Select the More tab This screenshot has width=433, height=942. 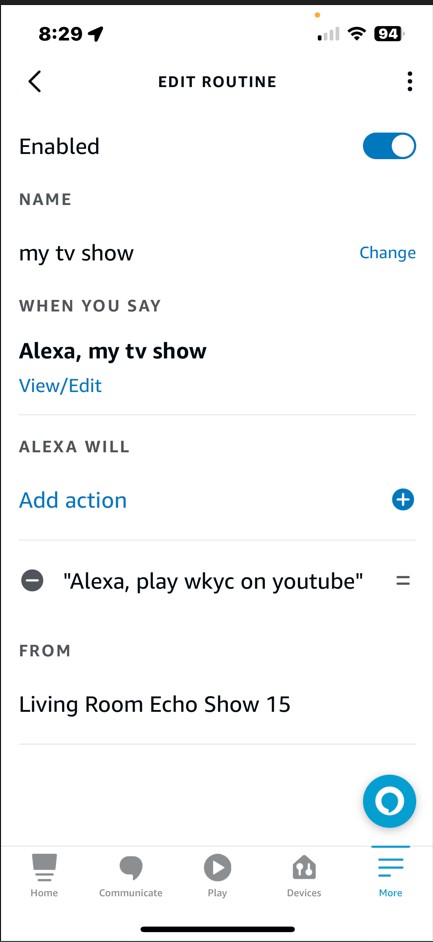[x=390, y=876]
